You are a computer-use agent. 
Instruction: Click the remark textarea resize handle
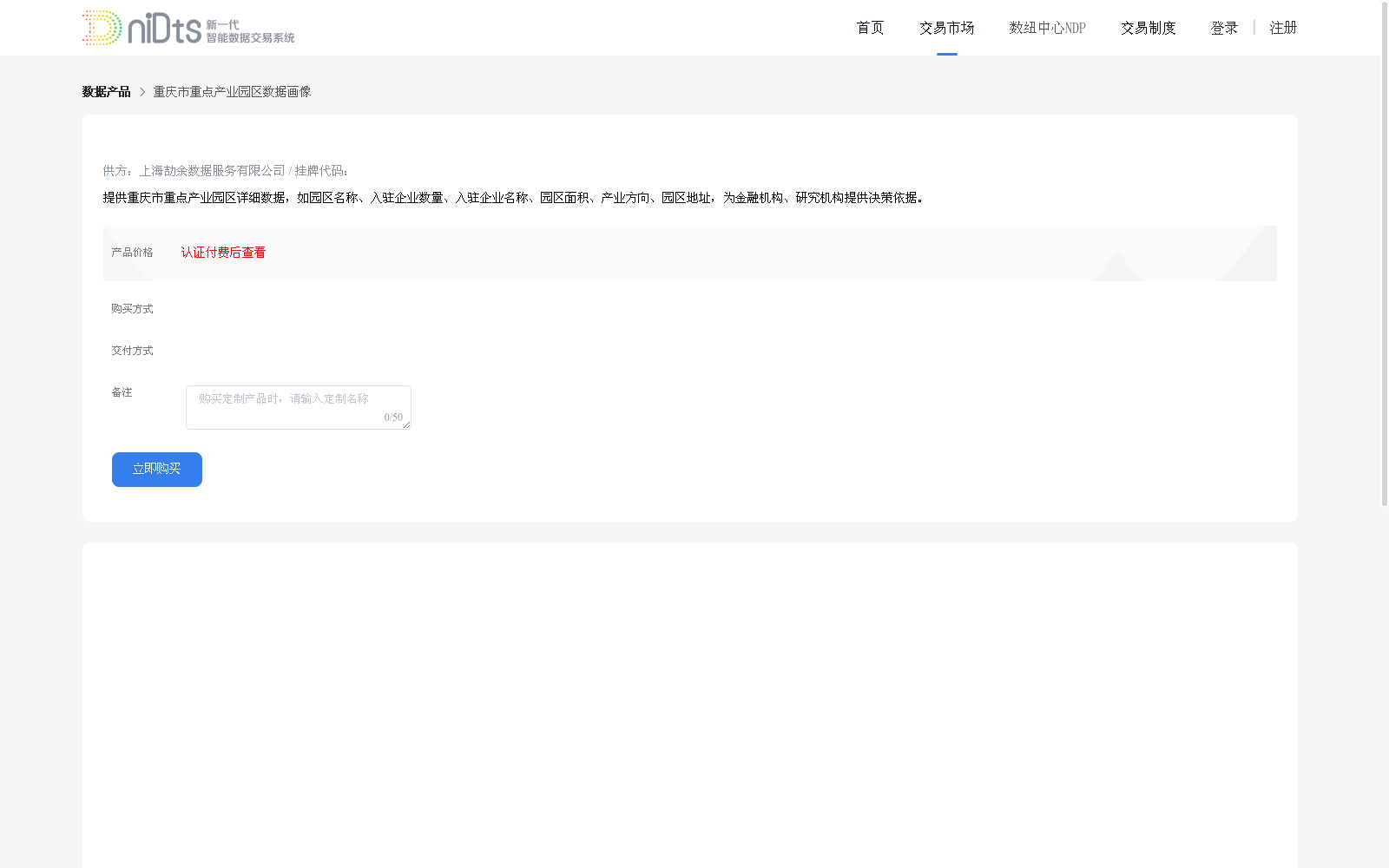406,424
